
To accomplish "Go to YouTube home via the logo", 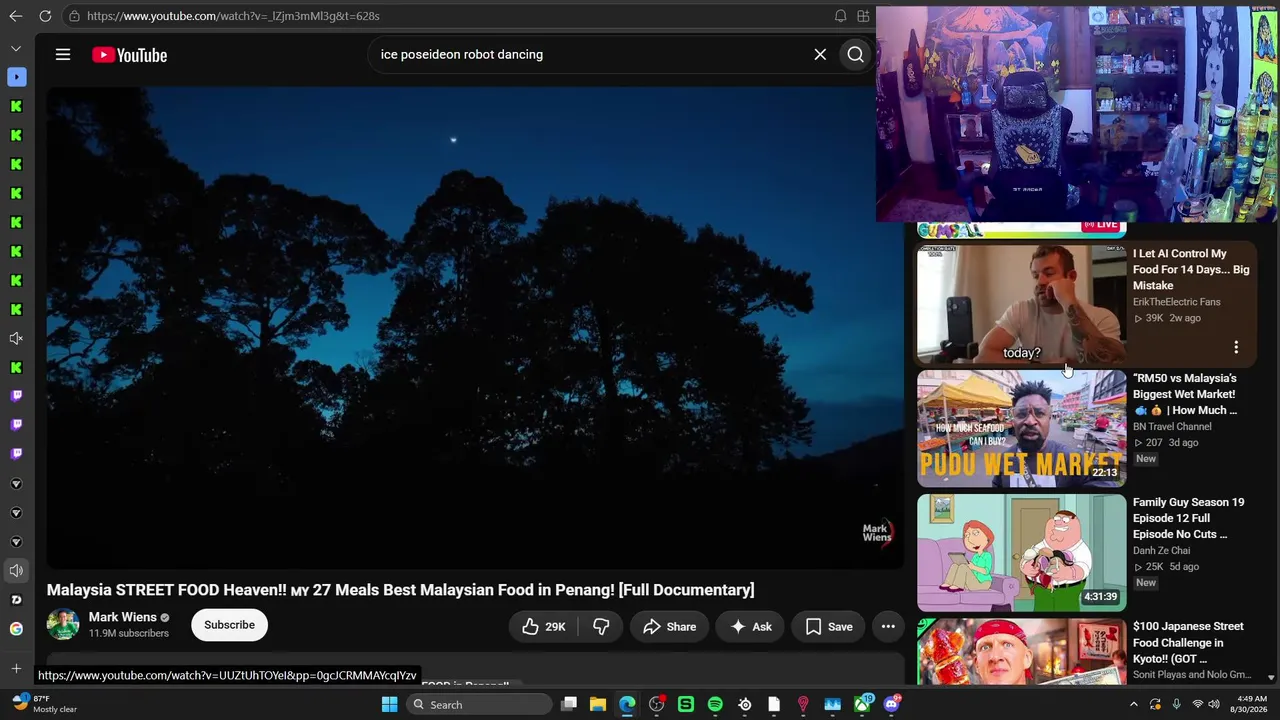I will click(x=130, y=55).
